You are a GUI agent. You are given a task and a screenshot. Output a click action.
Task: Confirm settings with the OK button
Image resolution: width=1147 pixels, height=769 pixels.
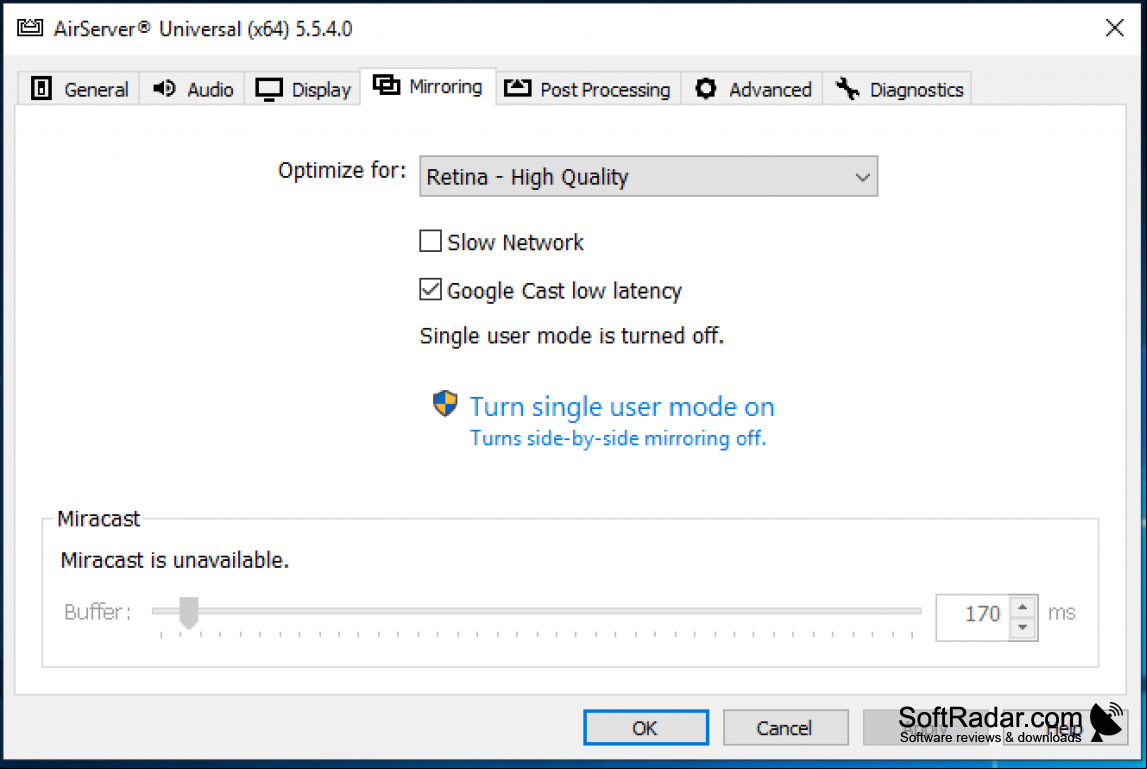point(645,727)
